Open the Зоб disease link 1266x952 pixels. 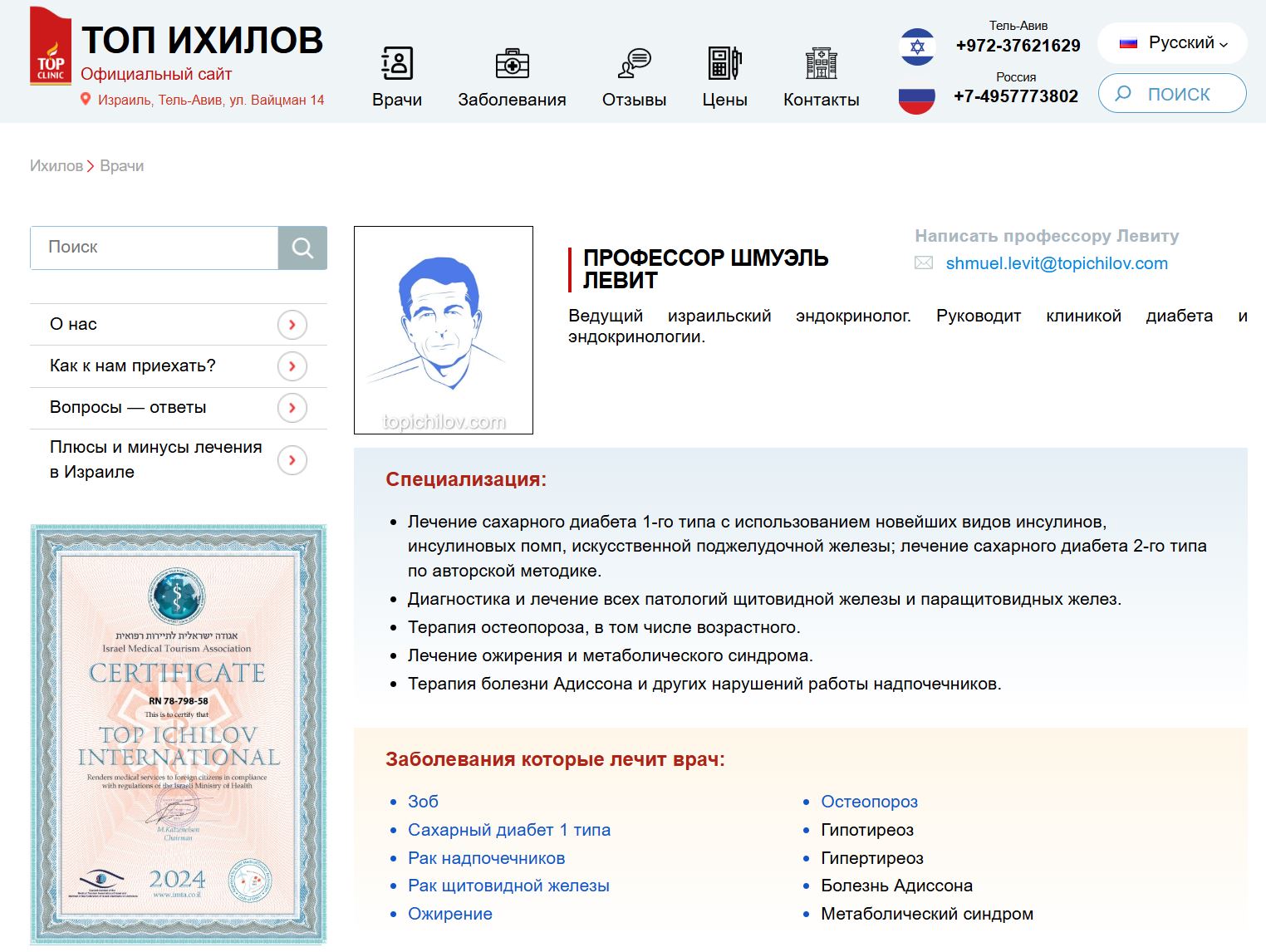click(423, 802)
